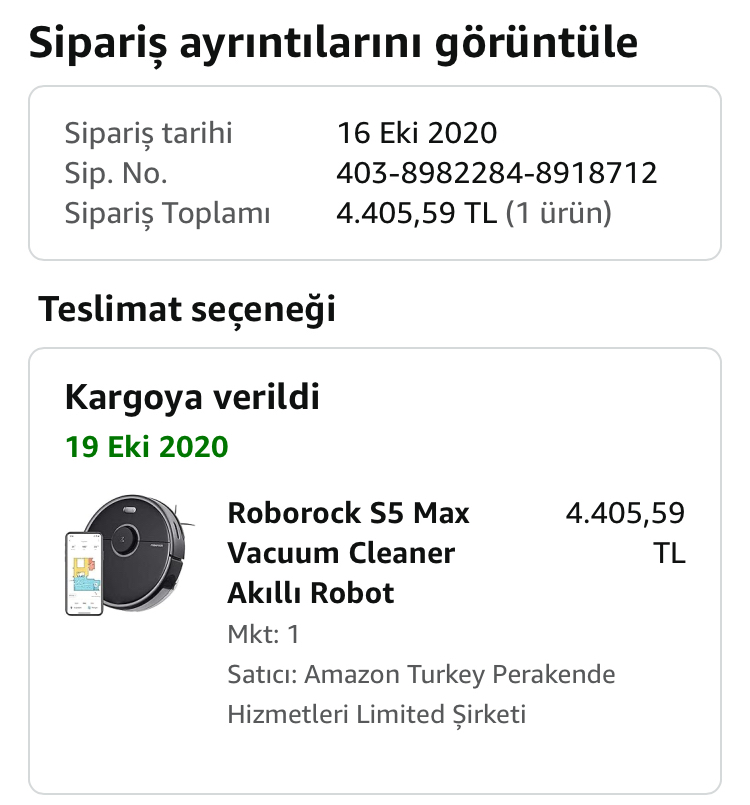Tap the Teslimat seçeneği section heading
750x805 pixels.
[187, 310]
